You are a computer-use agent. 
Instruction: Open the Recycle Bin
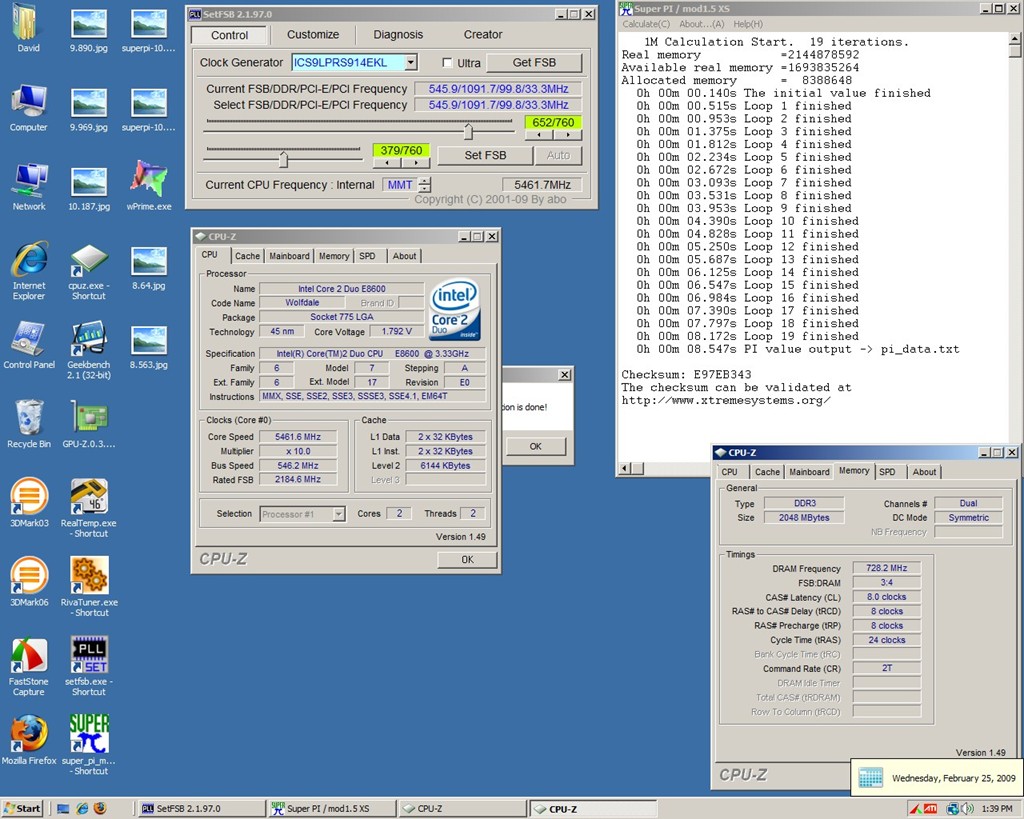point(29,423)
